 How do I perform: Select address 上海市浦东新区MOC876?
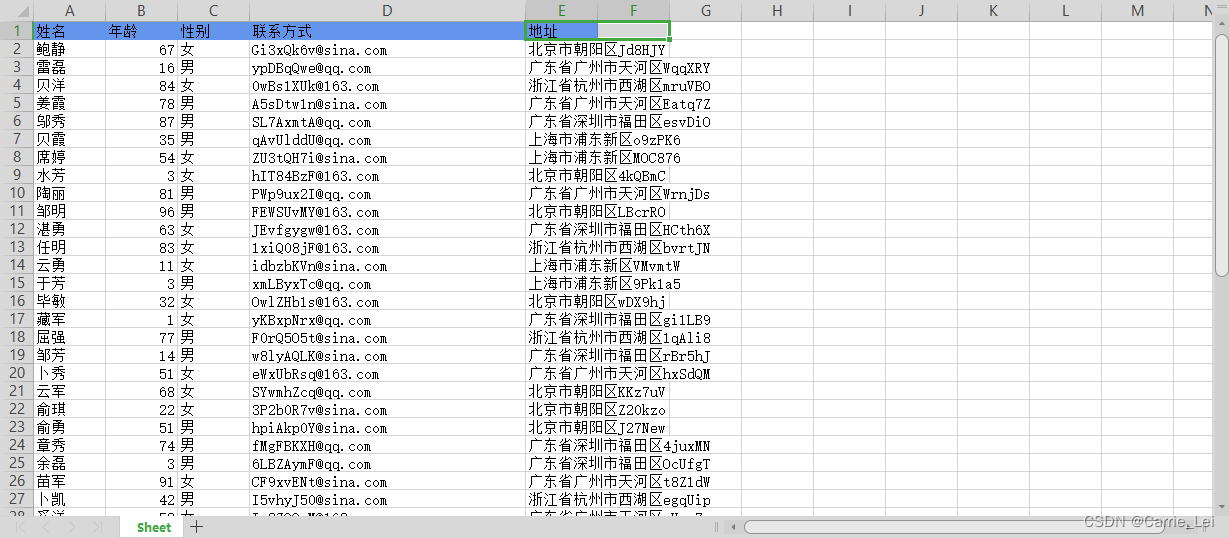(605, 157)
